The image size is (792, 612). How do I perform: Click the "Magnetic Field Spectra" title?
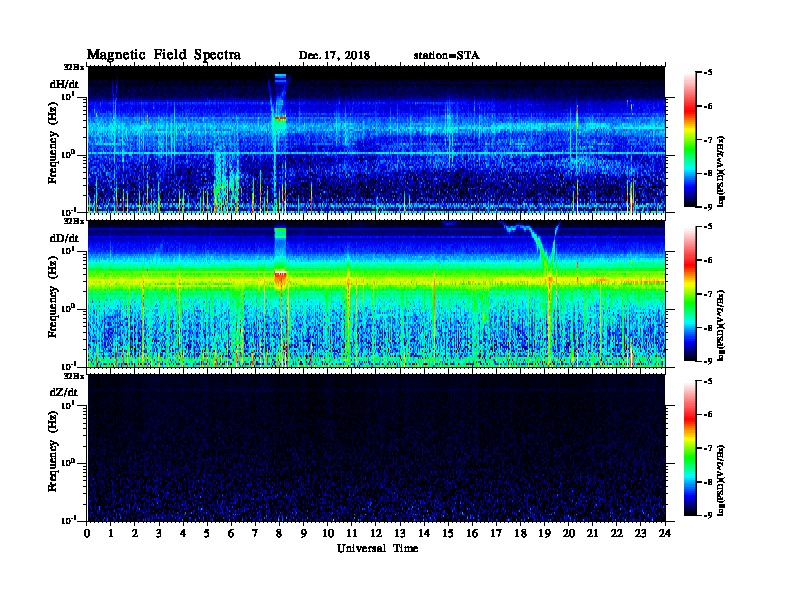(x=164, y=55)
